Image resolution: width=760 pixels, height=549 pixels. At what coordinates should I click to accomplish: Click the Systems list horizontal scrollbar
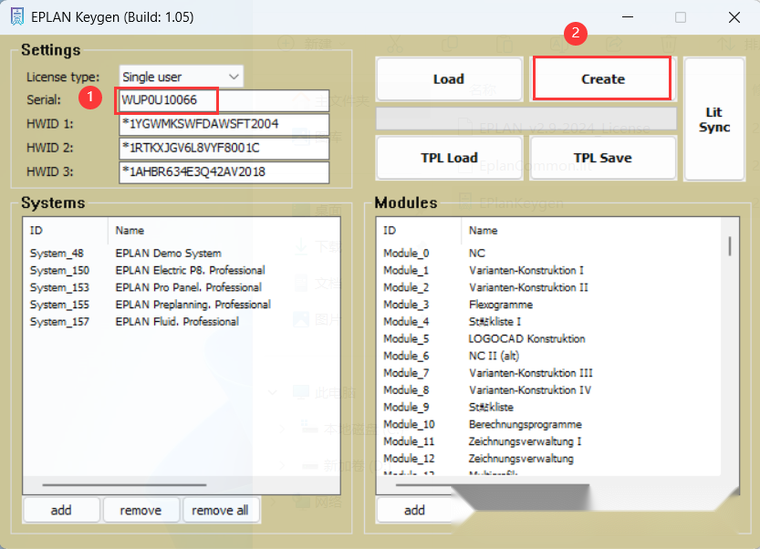[124, 485]
